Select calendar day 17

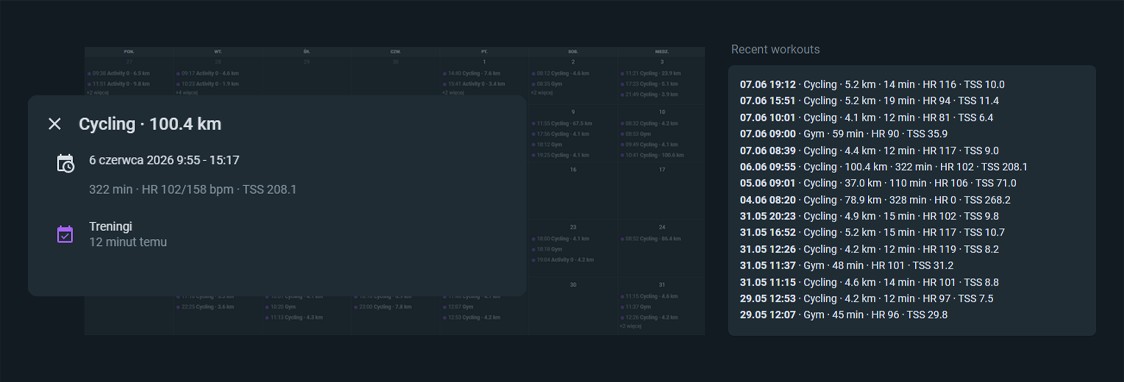[662, 170]
